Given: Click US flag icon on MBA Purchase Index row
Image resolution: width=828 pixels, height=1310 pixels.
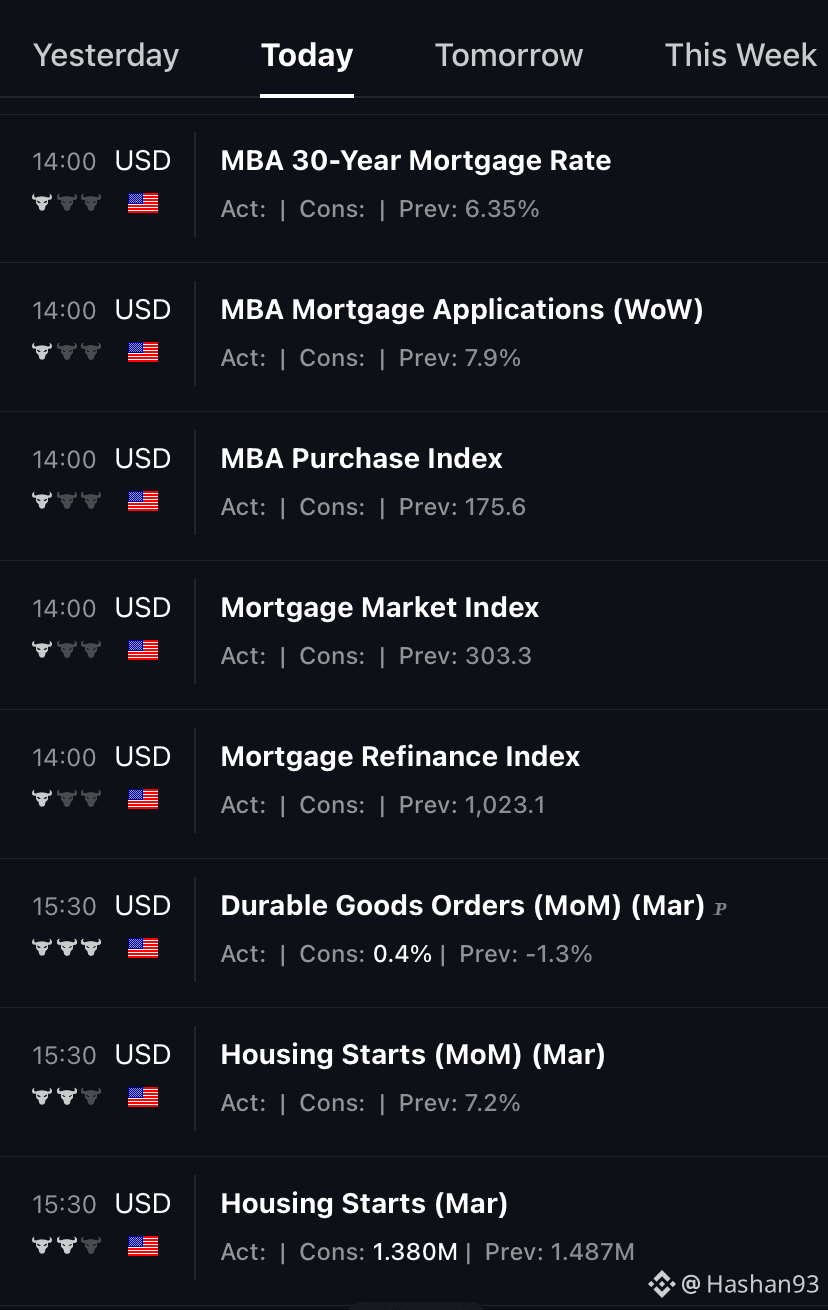Looking at the screenshot, I should (143, 501).
